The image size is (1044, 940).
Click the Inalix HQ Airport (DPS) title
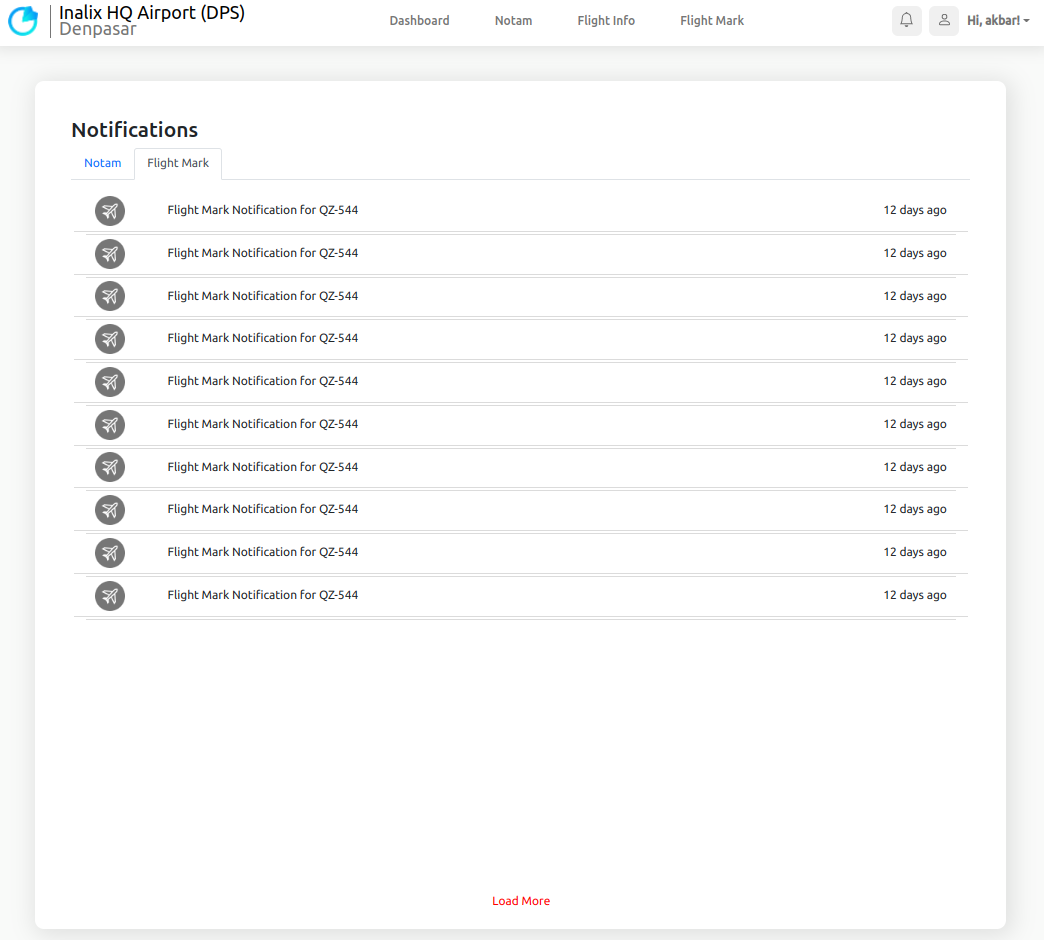[152, 13]
